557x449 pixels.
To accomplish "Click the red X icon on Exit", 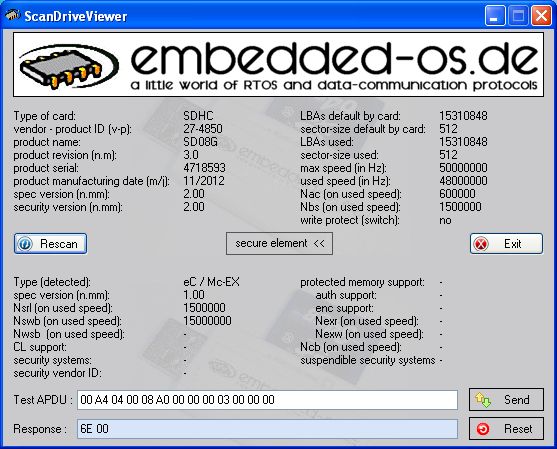I will coord(481,244).
